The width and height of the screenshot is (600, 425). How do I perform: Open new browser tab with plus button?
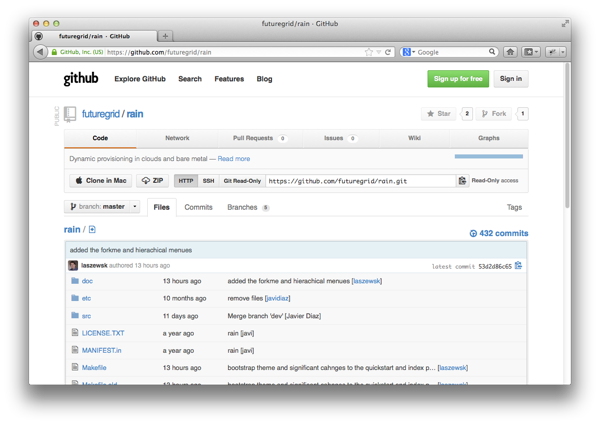tap(165, 36)
